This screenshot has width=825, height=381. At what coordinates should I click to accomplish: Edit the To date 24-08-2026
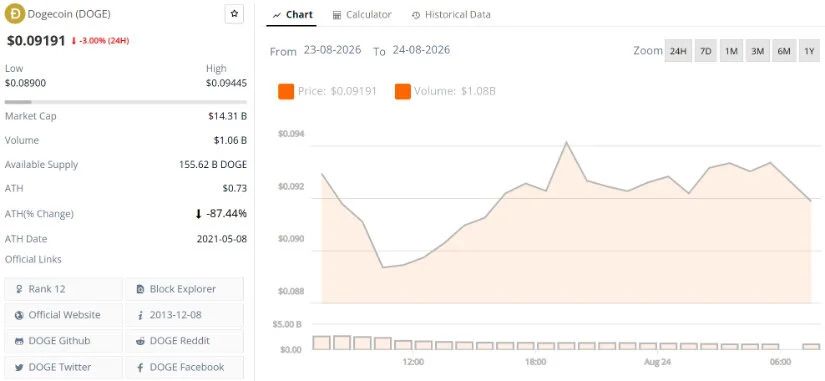point(421,50)
